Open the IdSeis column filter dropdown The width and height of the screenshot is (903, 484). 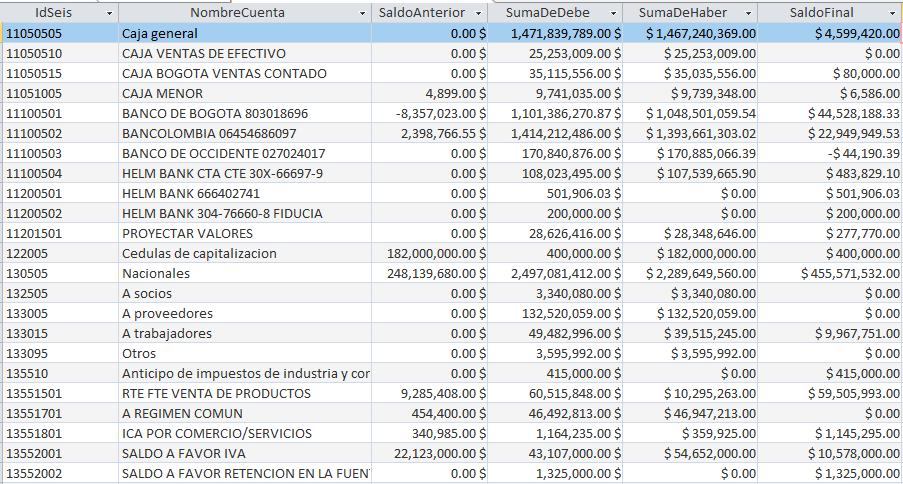[109, 13]
